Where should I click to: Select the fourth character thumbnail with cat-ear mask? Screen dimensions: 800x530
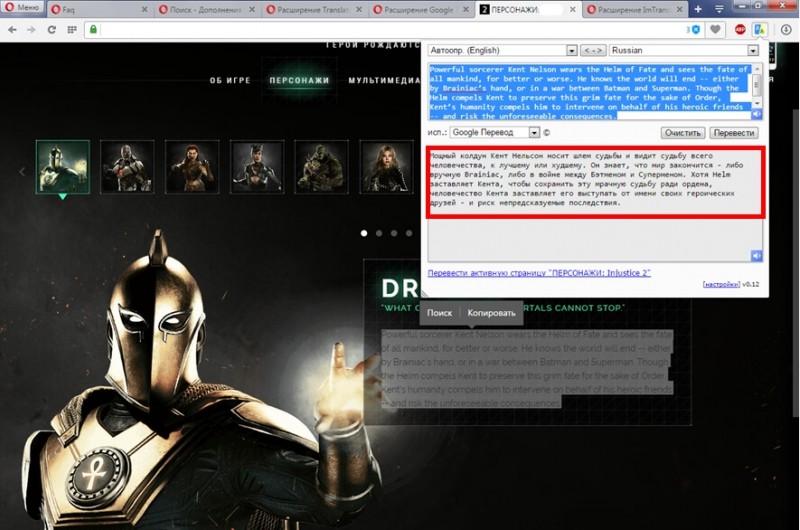point(257,167)
